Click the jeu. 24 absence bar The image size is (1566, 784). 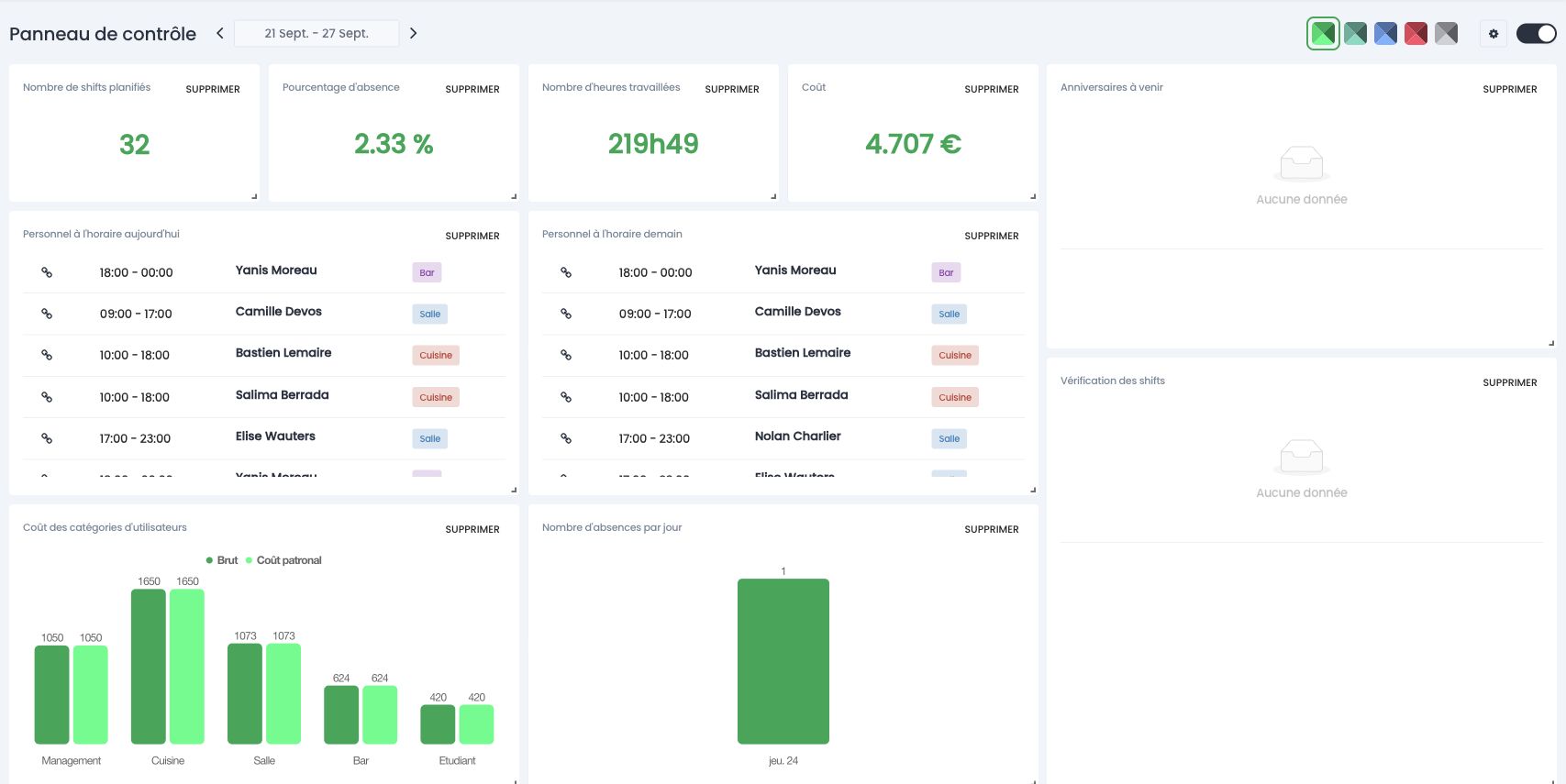coord(783,661)
